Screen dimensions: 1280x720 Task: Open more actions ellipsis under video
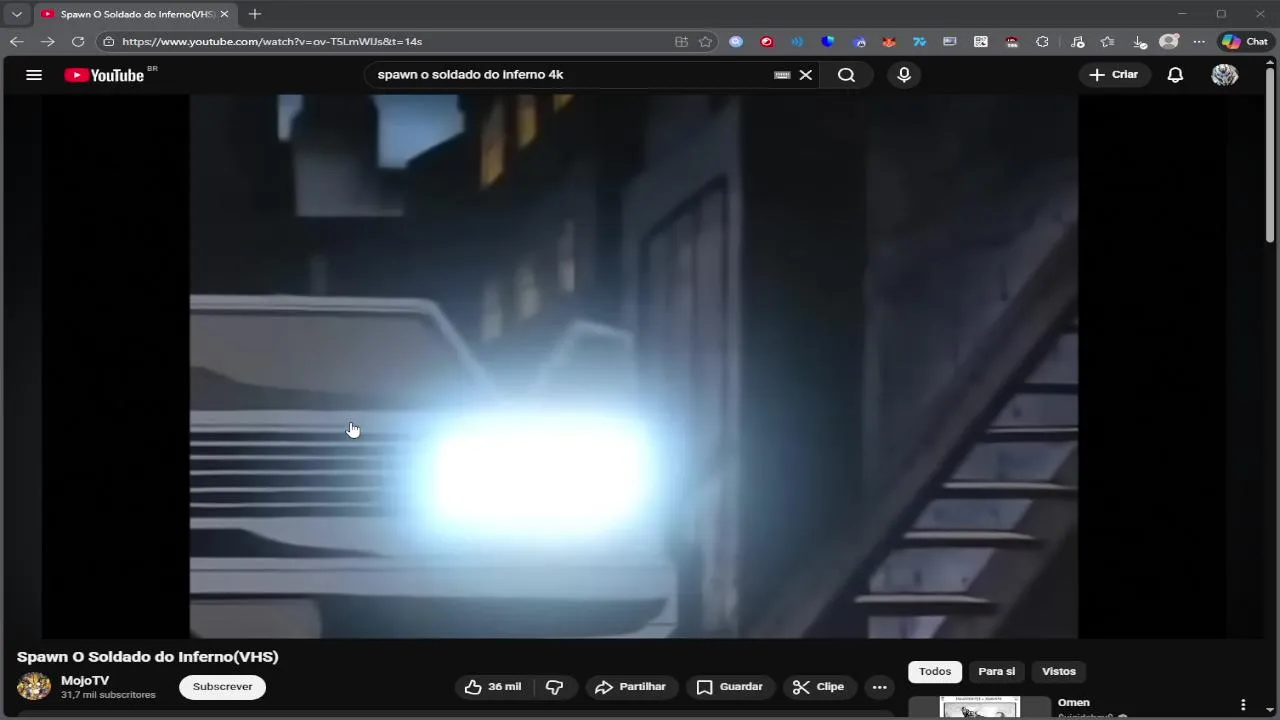coord(879,687)
